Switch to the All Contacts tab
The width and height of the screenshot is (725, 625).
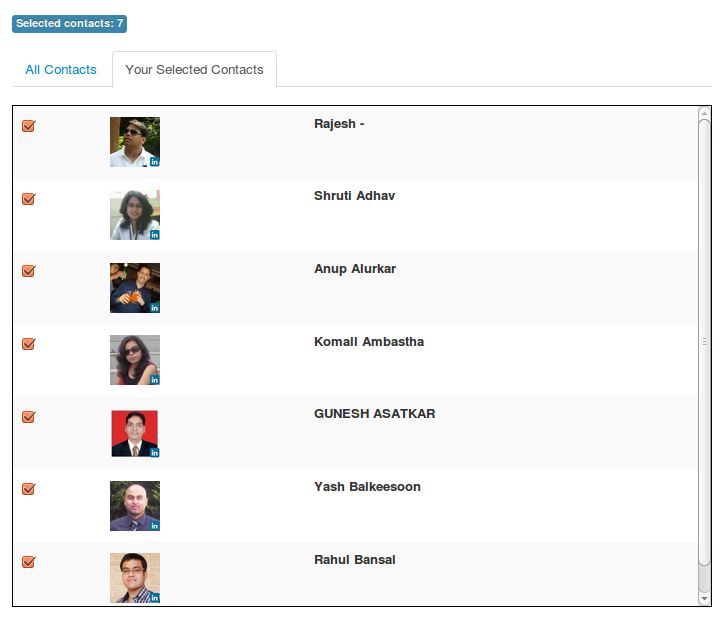click(61, 70)
